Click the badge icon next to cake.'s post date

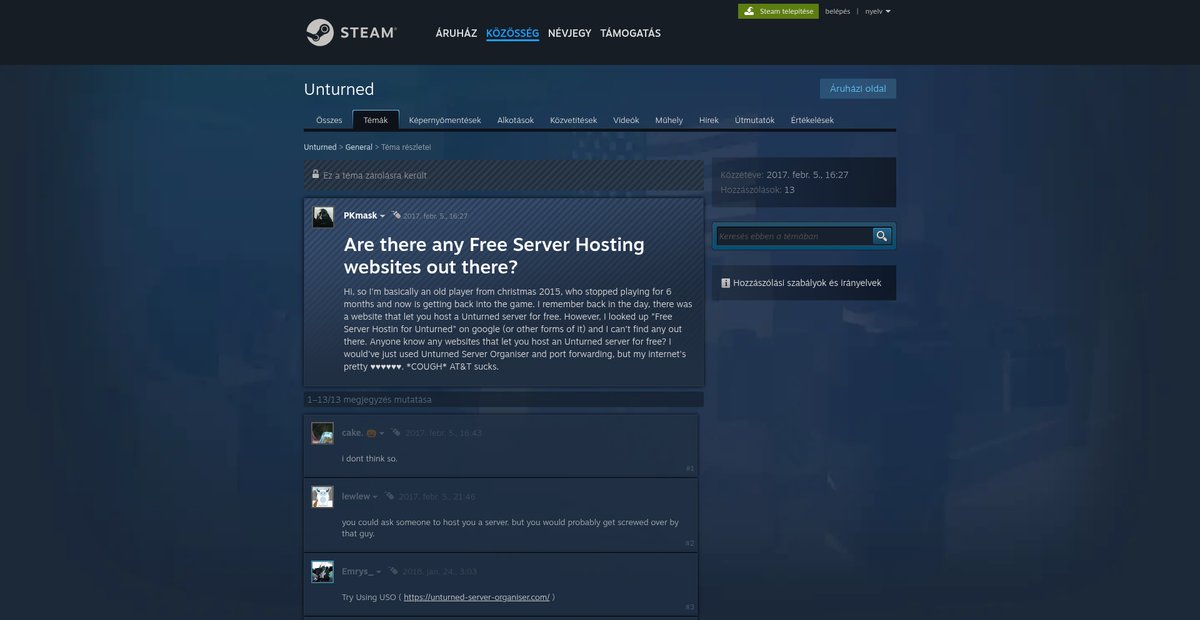pos(396,433)
